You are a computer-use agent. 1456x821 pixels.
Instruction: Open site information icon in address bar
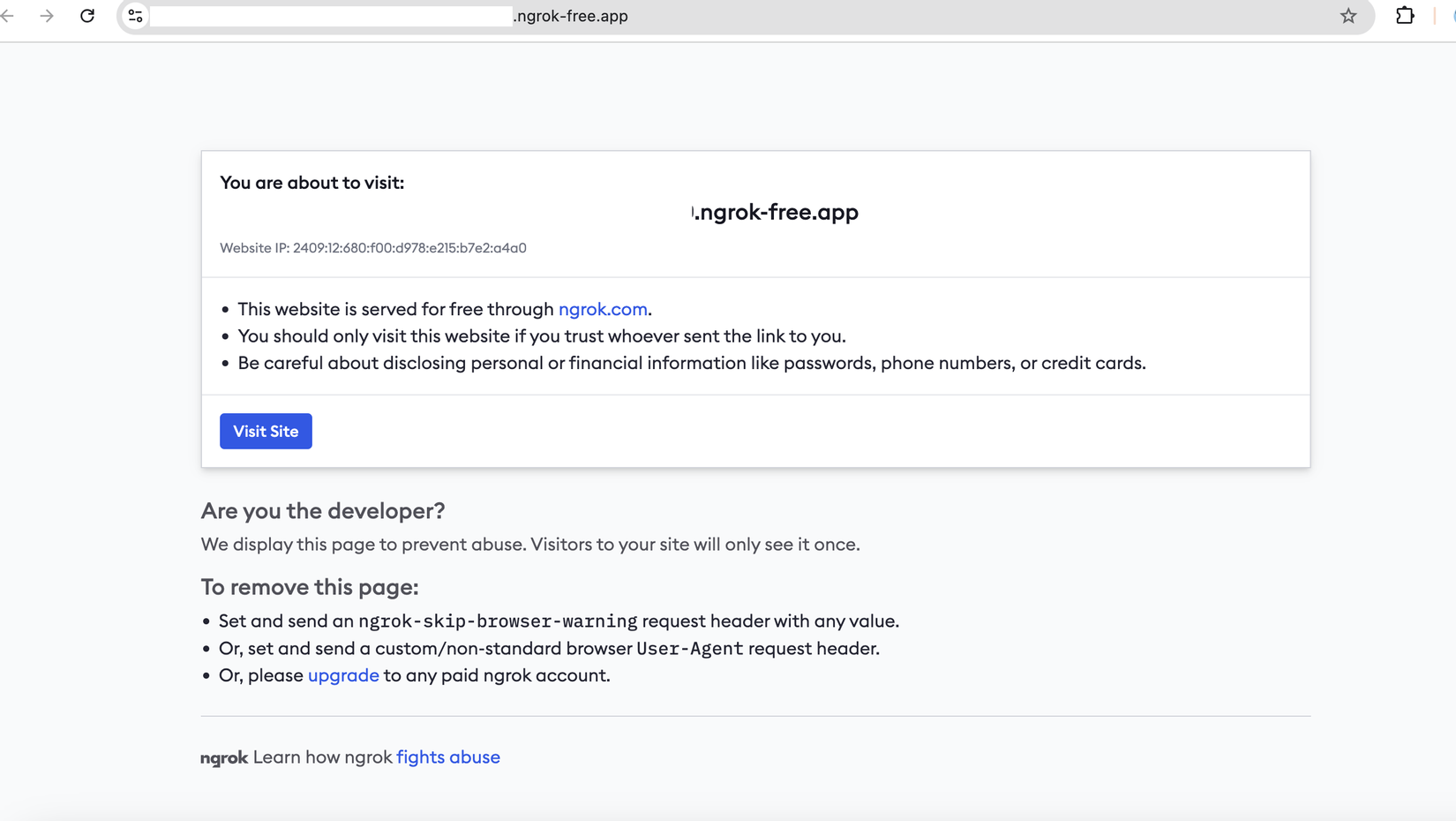[135, 16]
